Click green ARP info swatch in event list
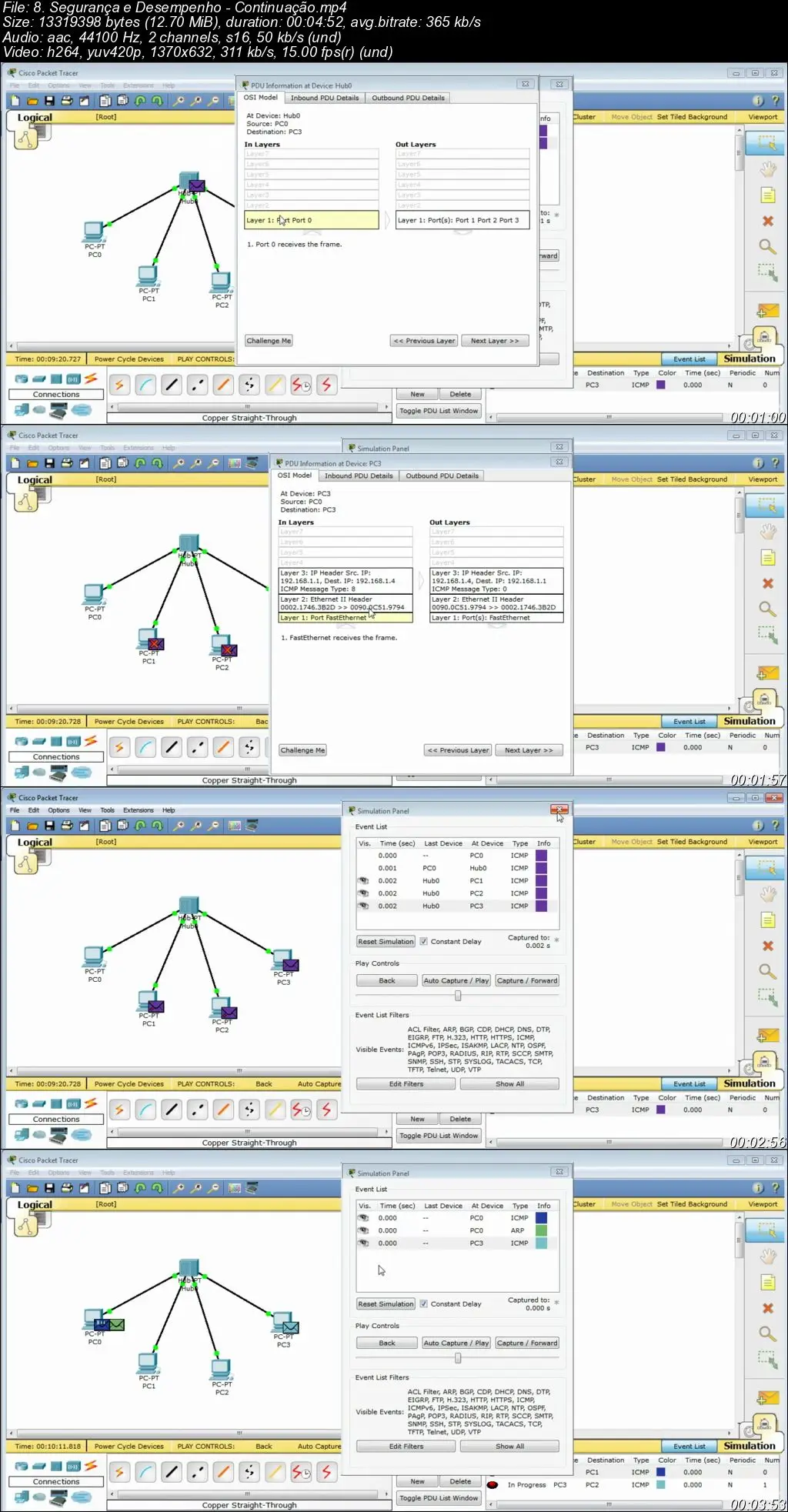Image resolution: width=788 pixels, height=1512 pixels. tap(542, 1230)
